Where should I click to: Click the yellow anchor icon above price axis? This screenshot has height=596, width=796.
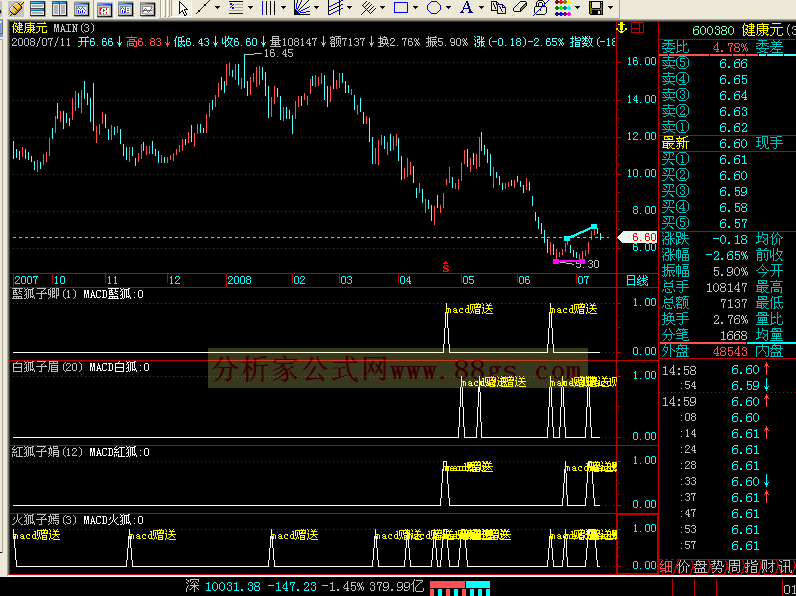click(x=622, y=28)
